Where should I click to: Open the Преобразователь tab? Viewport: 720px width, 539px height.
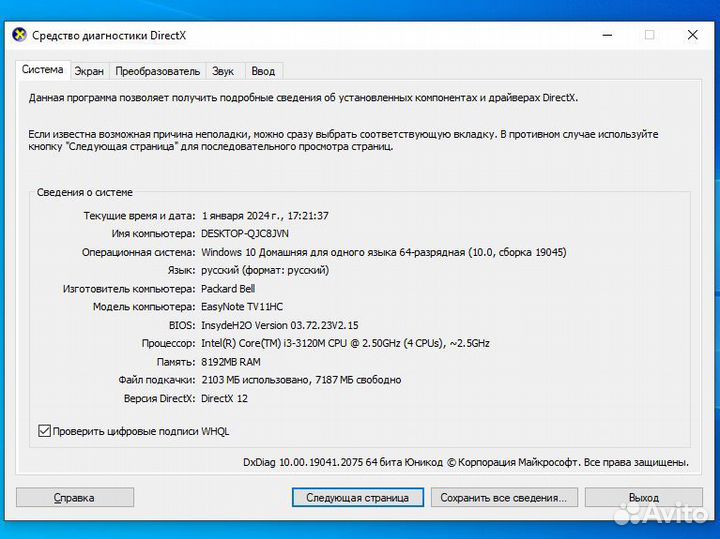click(x=158, y=71)
